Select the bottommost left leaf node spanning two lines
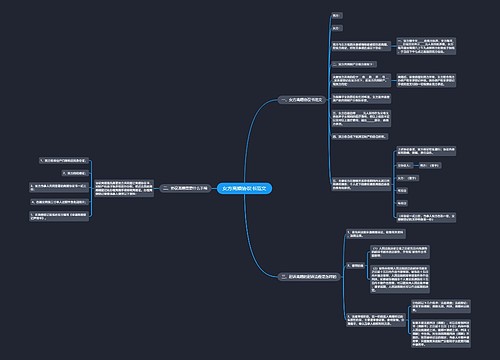The image size is (500, 360). click(x=59, y=216)
